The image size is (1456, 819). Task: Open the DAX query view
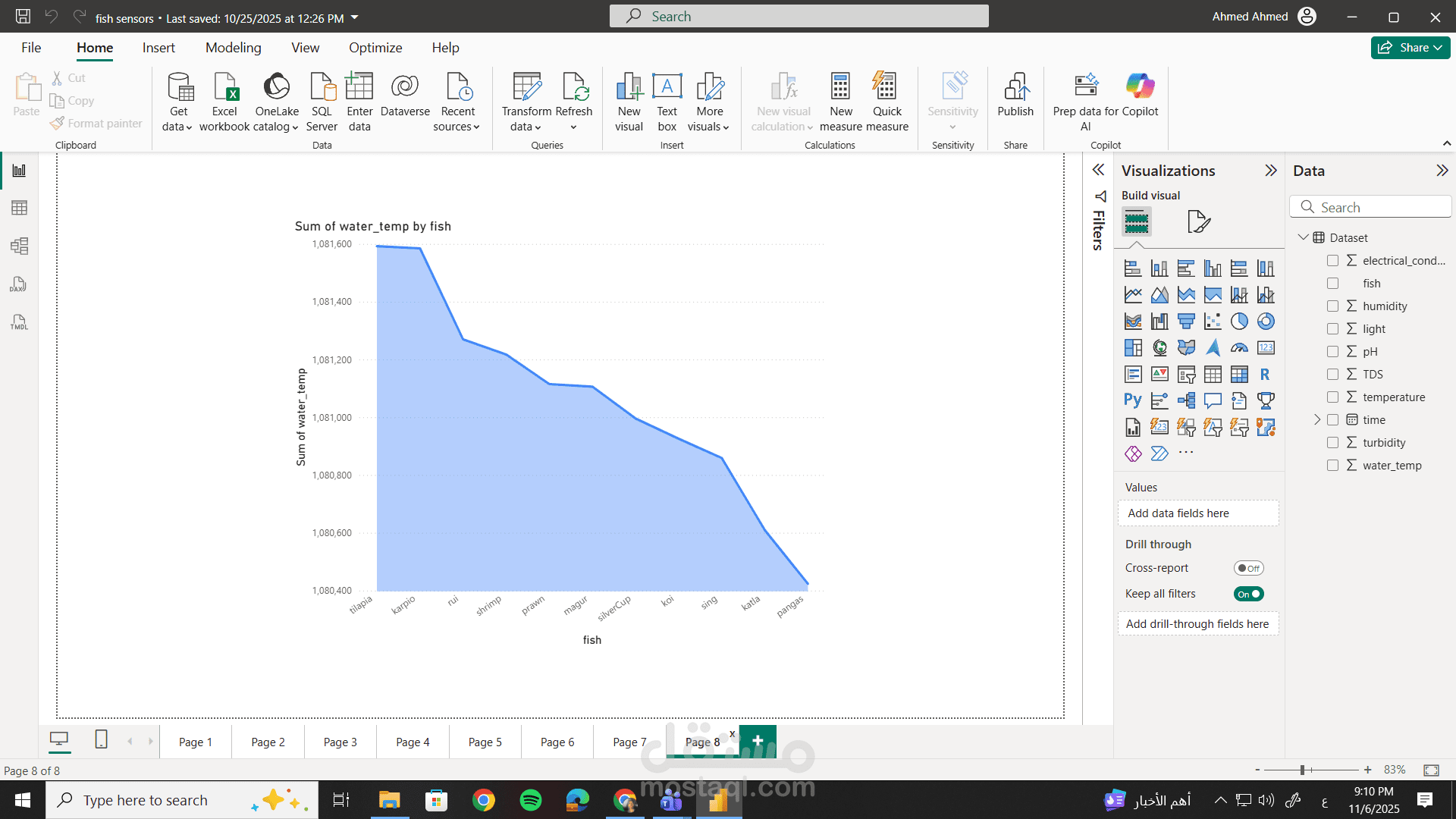click(19, 284)
